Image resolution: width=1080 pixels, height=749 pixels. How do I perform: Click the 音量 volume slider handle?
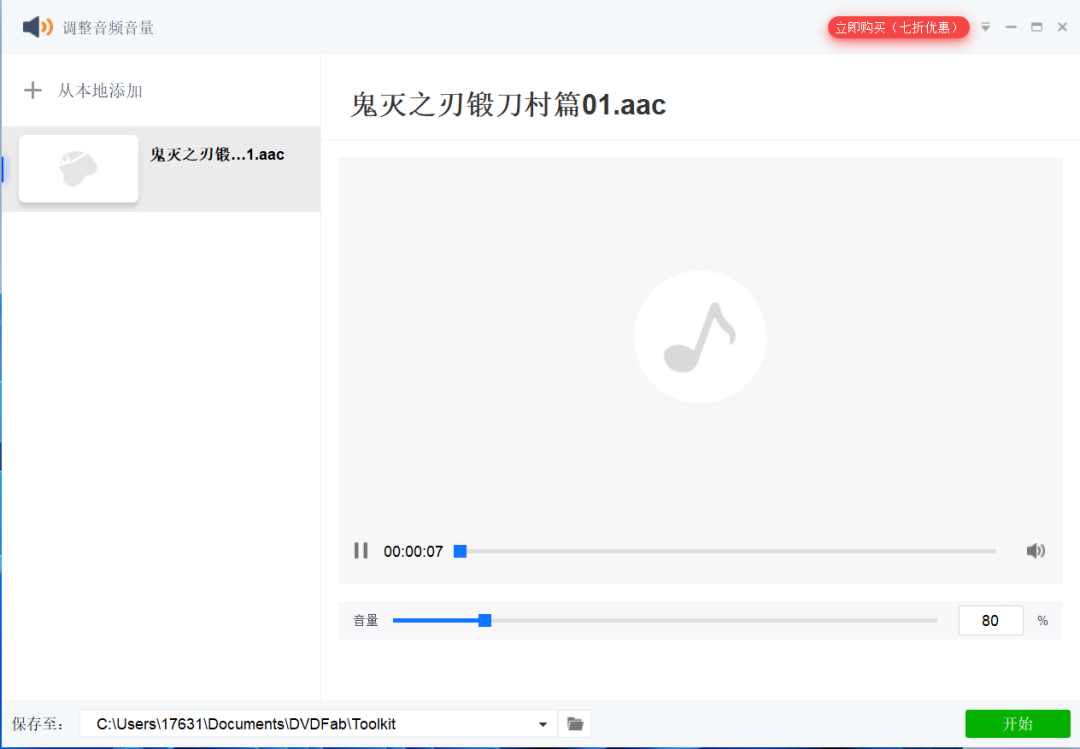click(485, 620)
